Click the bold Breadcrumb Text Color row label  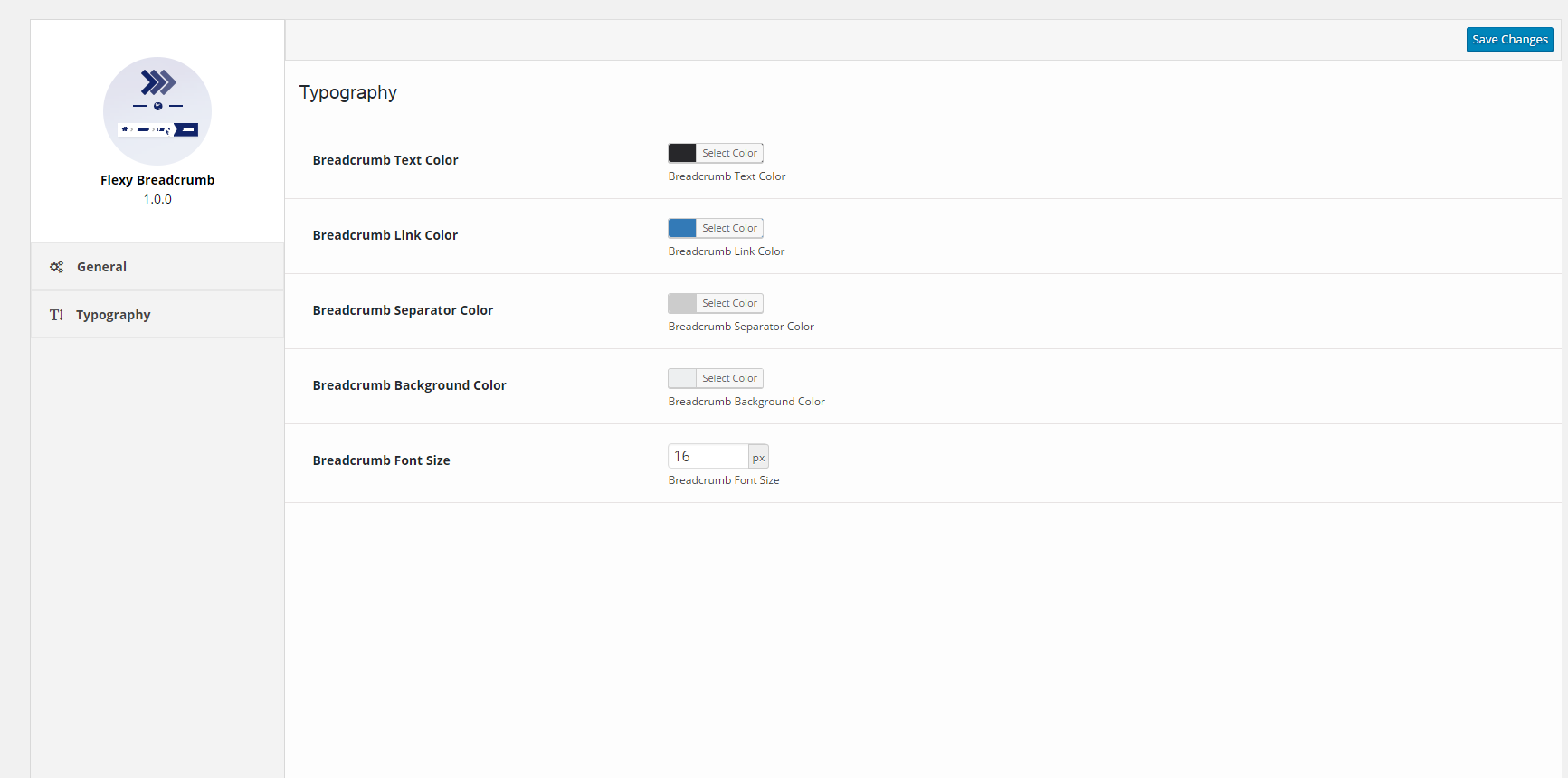pos(385,160)
